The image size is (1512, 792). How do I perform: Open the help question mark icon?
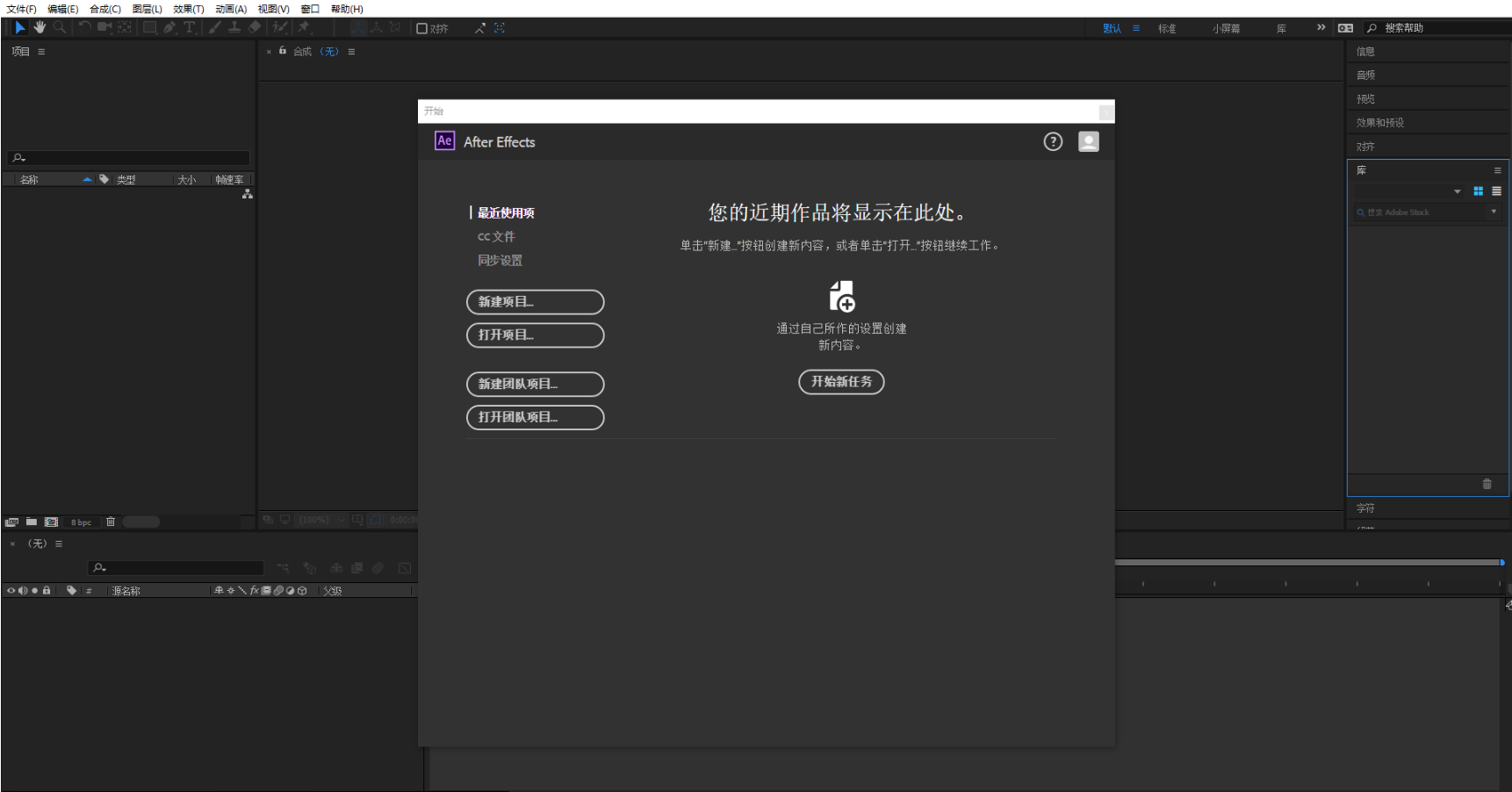pos(1053,141)
